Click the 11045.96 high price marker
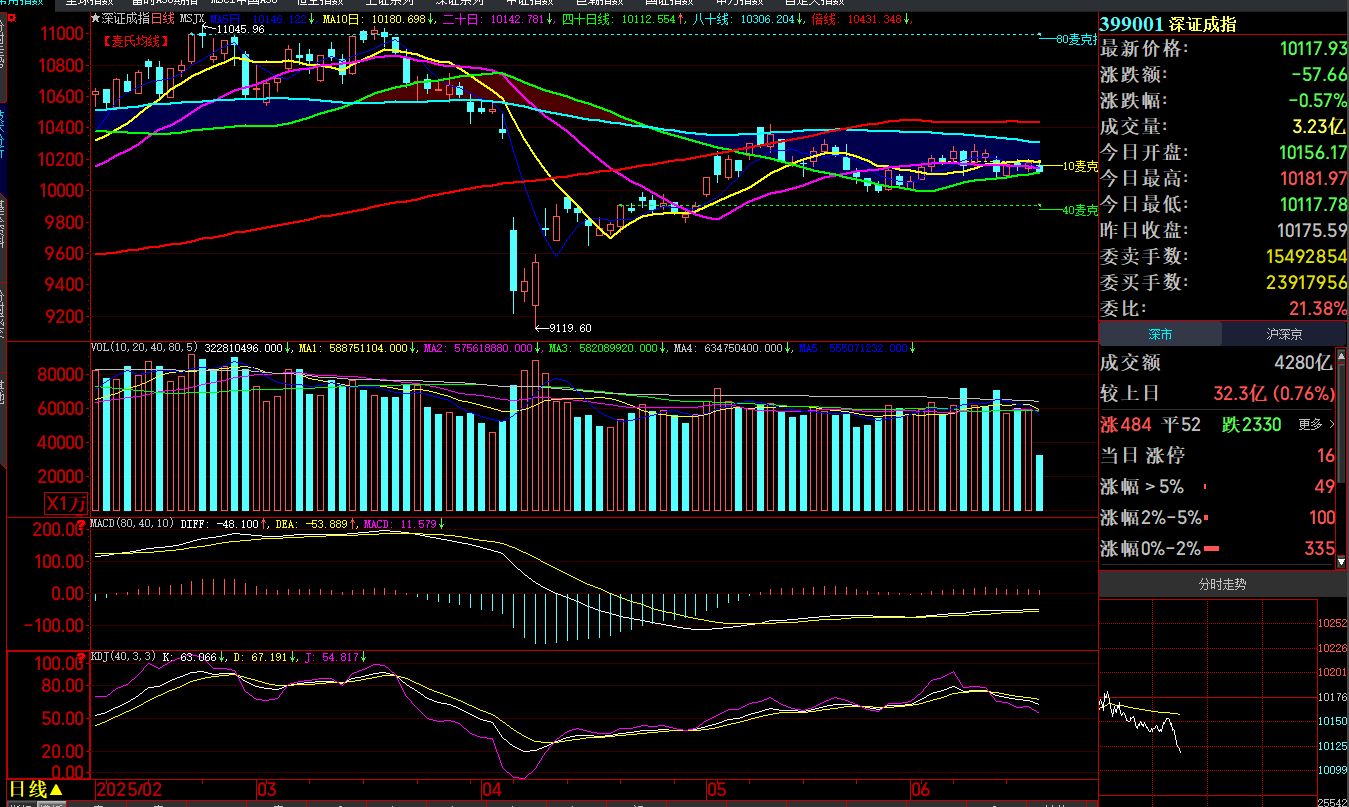 [241, 30]
